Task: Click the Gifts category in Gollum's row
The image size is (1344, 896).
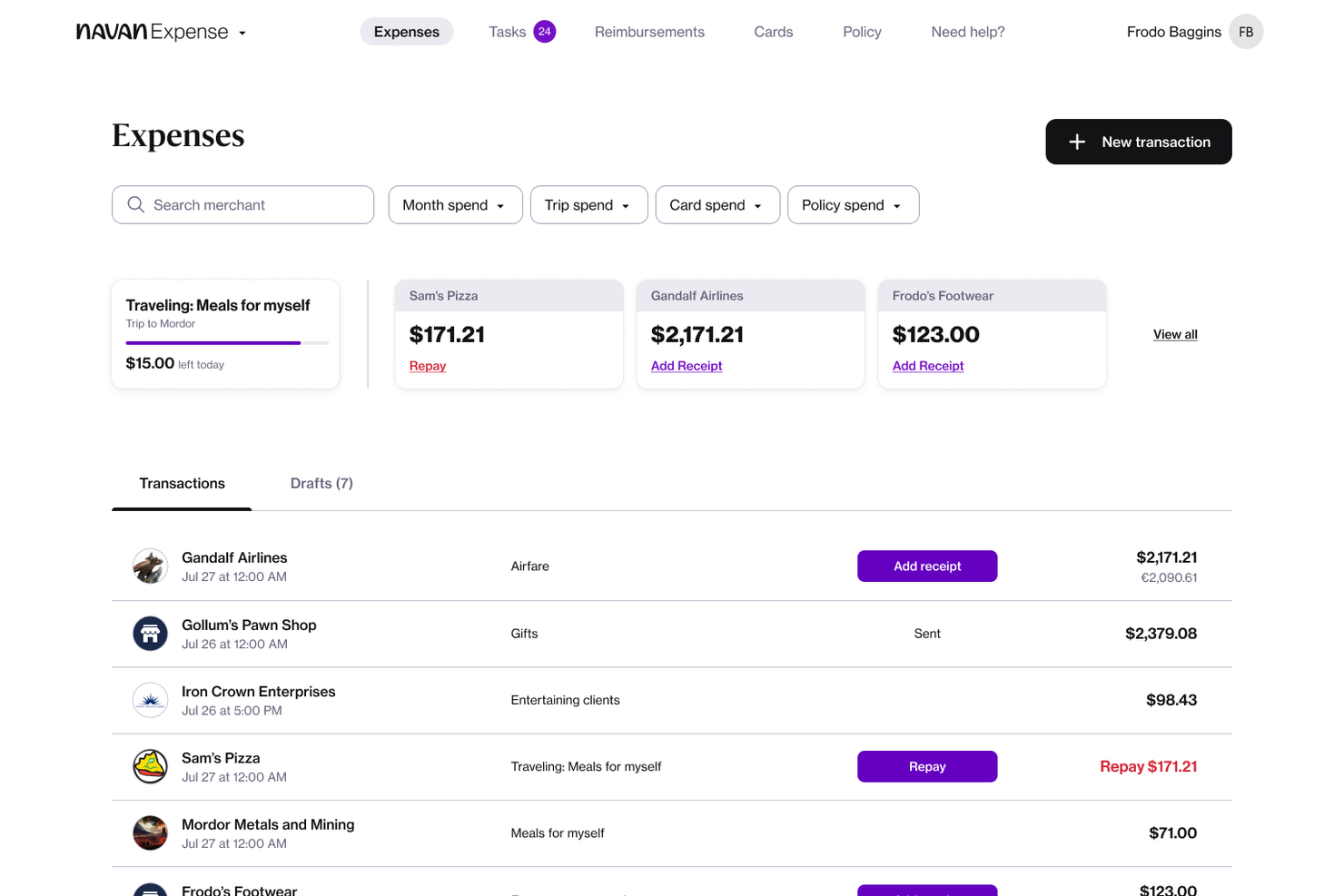Action: pyautogui.click(x=525, y=634)
